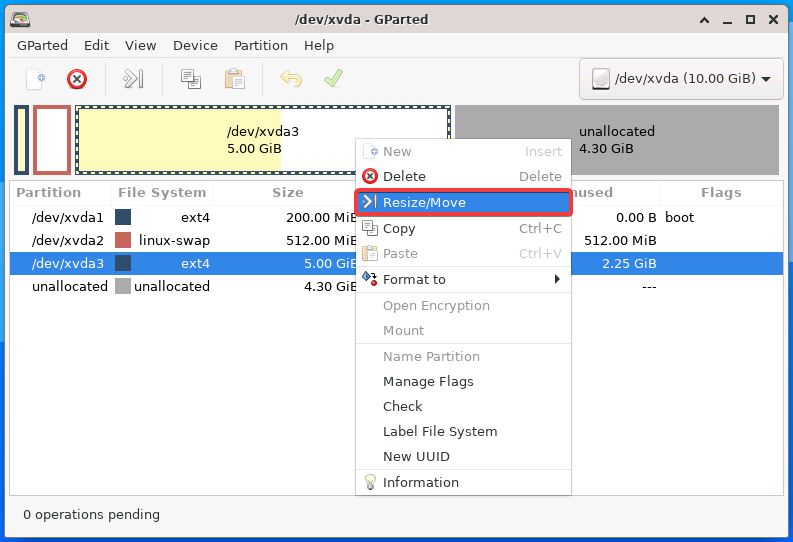
Task: Click the File System column header
Action: 162,193
